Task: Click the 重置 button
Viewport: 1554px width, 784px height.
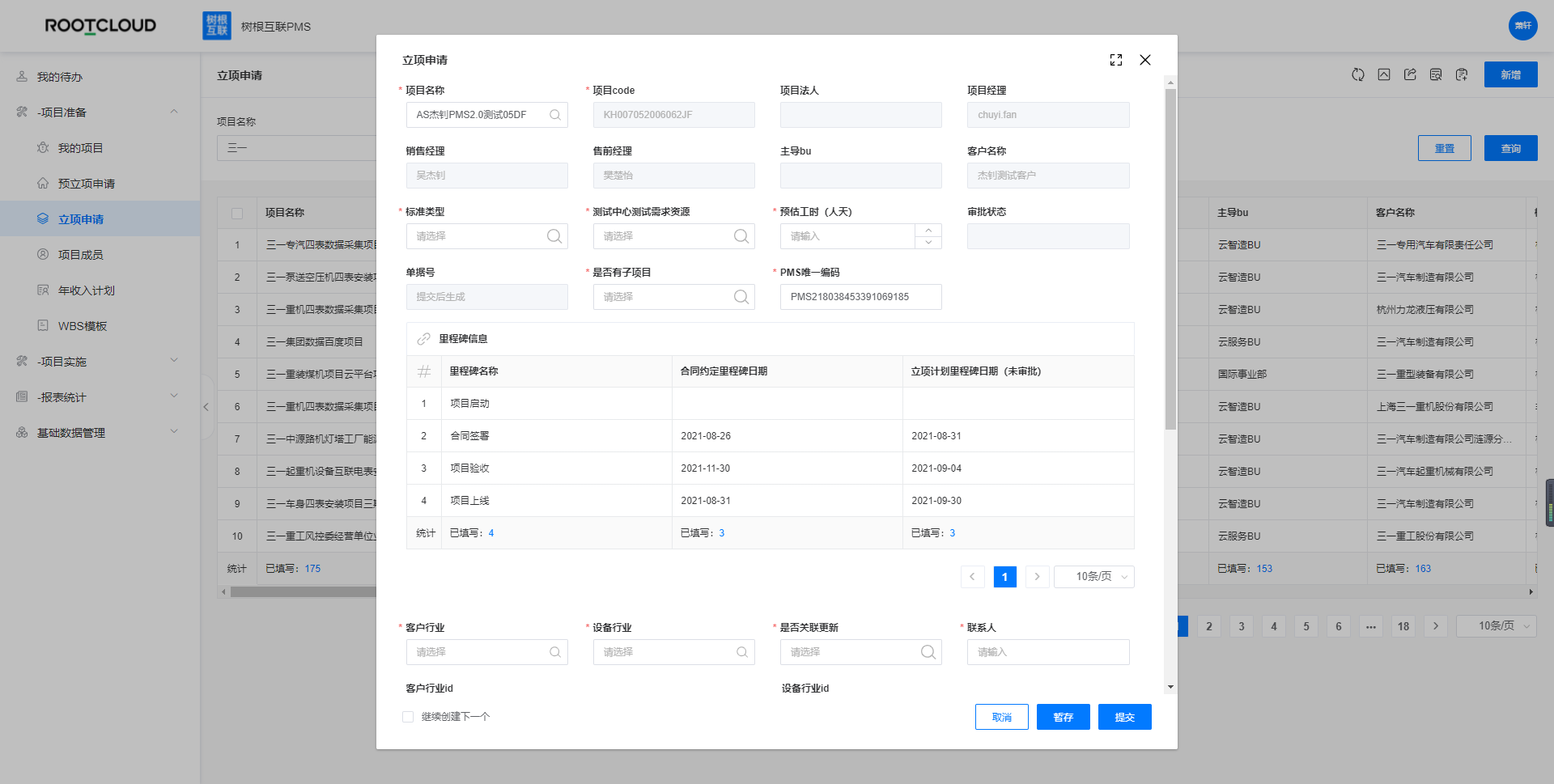Action: [x=1445, y=148]
